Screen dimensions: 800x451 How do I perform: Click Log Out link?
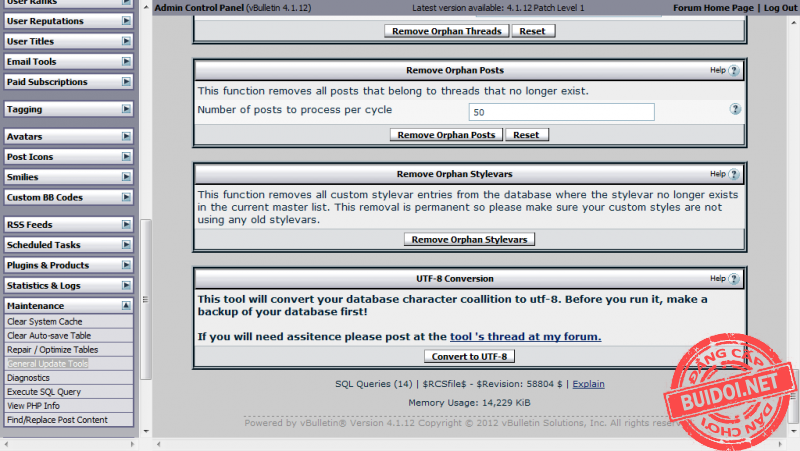(x=780, y=8)
